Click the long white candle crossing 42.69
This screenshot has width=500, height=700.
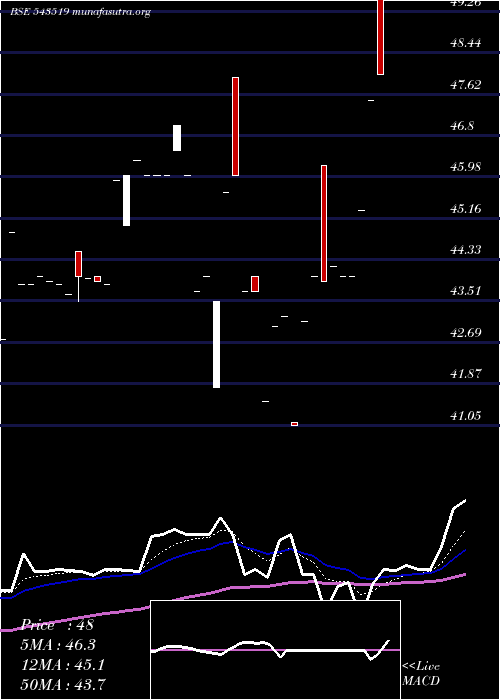[216, 344]
